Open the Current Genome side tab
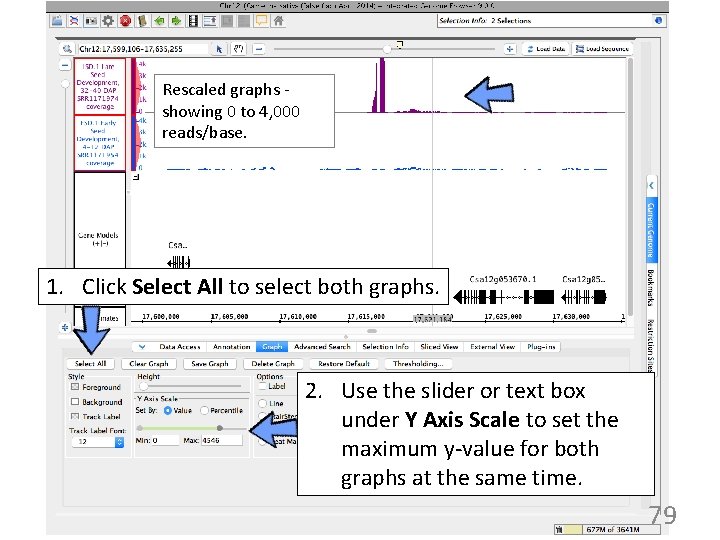Screen dimensions: 720x540 tap(651, 230)
